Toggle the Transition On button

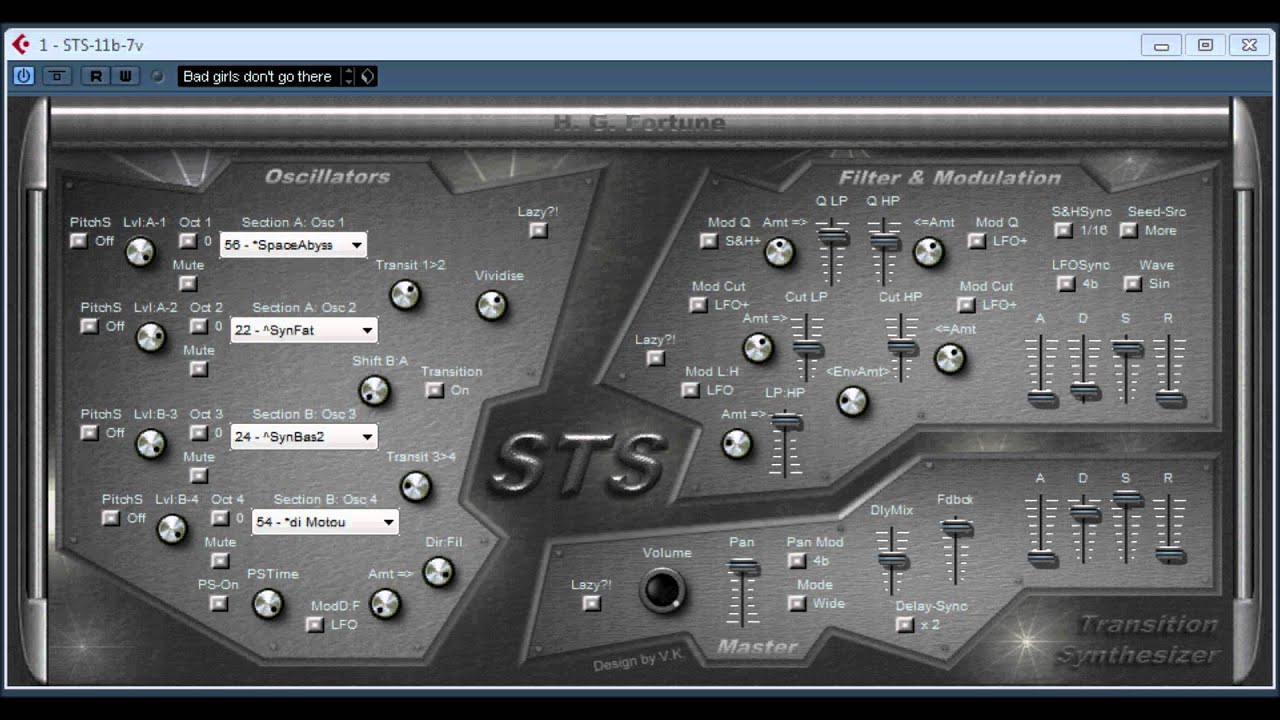tap(434, 390)
